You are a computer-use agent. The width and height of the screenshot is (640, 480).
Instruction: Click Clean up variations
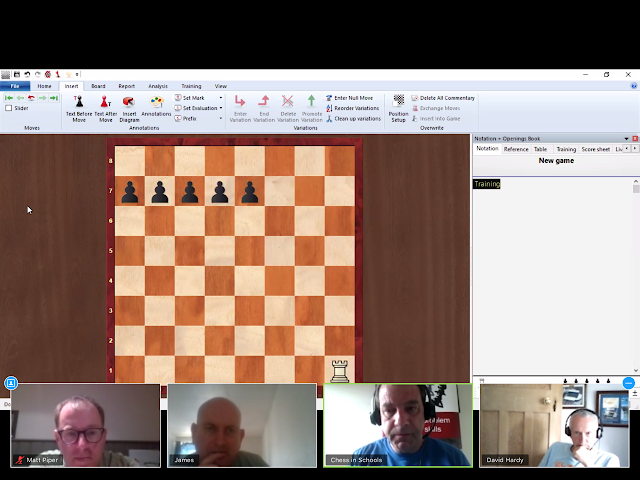pos(353,118)
